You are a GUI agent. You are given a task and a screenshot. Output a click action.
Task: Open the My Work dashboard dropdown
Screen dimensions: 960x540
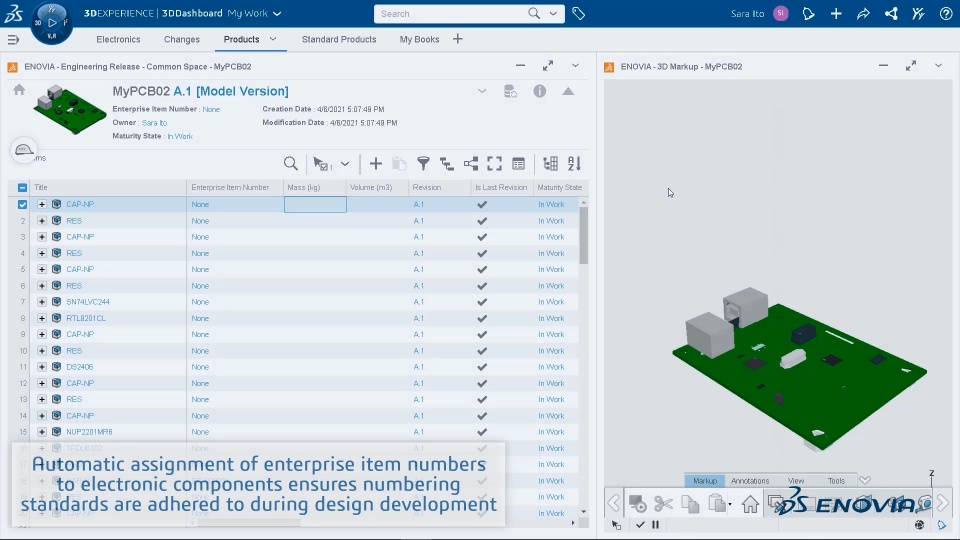277,13
